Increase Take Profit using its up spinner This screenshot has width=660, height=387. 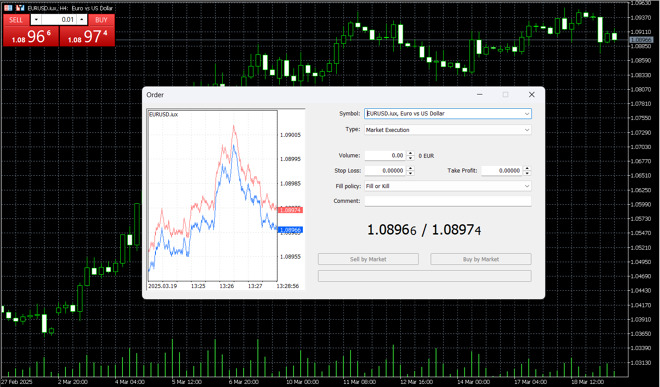pyautogui.click(x=527, y=168)
